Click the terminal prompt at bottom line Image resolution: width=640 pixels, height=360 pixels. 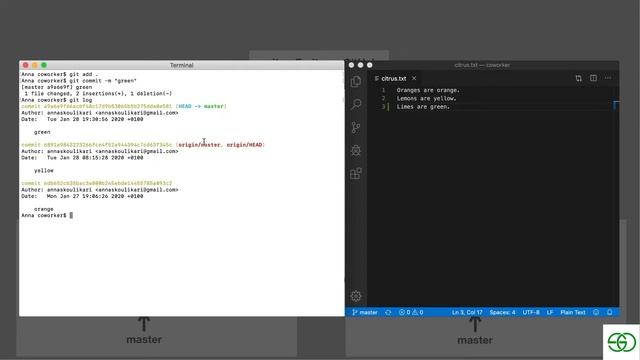(x=47, y=215)
